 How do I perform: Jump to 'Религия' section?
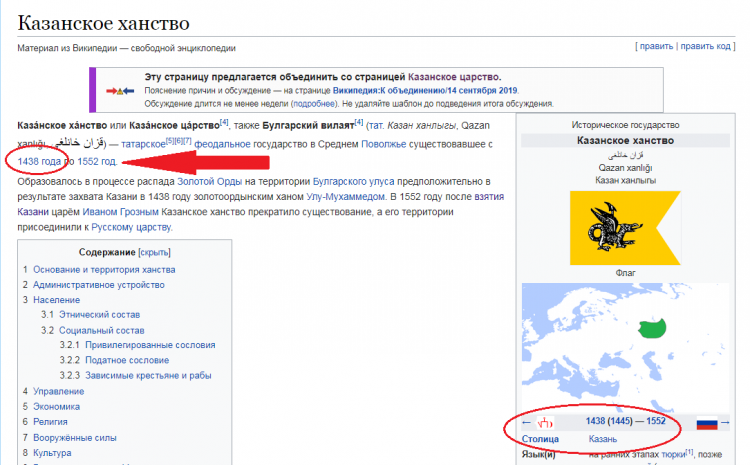(50, 422)
